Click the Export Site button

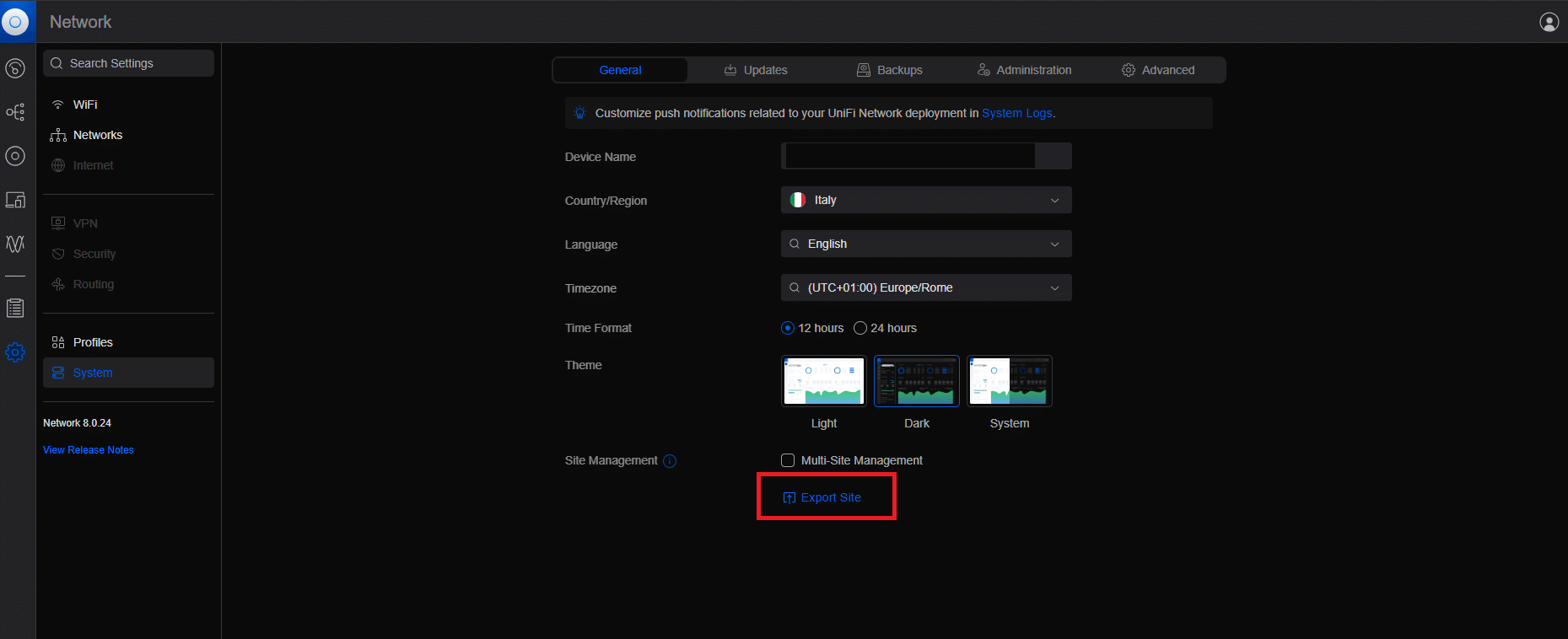point(822,497)
